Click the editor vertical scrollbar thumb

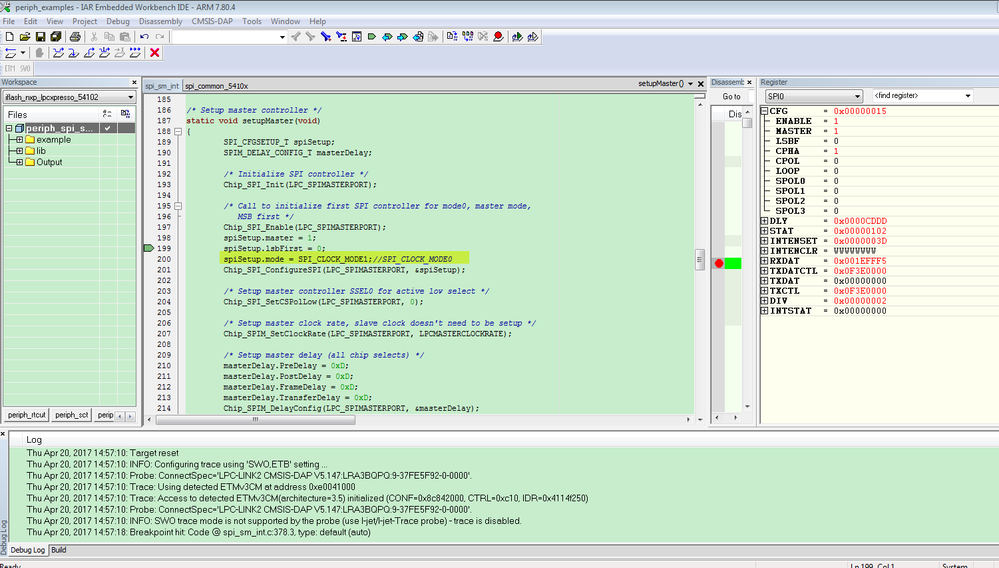click(x=700, y=259)
